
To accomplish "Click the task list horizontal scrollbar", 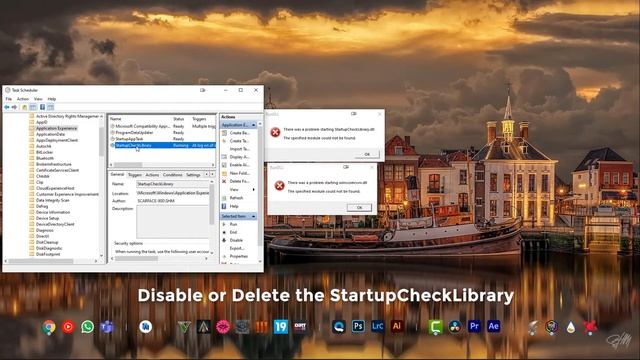I will (x=162, y=165).
